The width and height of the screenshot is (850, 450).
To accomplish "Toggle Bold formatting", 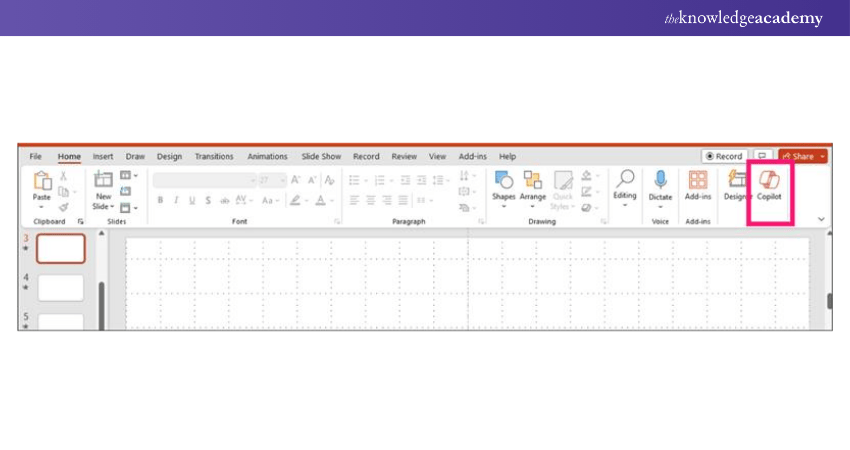I will [x=160, y=200].
